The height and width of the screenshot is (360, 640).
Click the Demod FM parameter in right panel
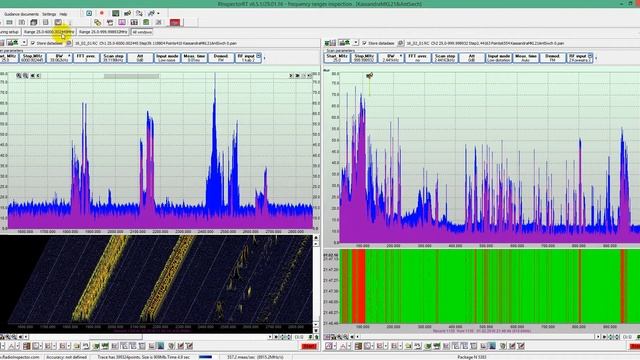tap(552, 58)
